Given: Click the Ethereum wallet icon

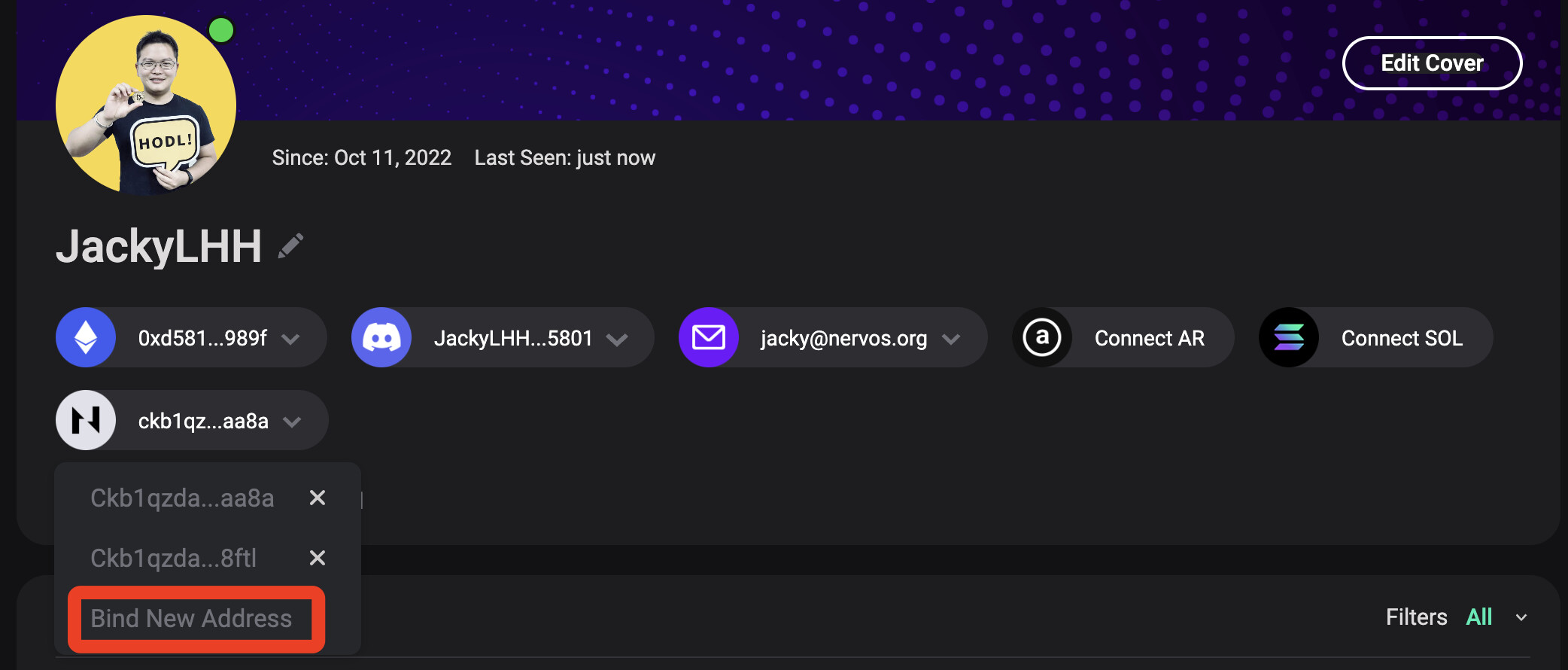Looking at the screenshot, I should (x=86, y=338).
